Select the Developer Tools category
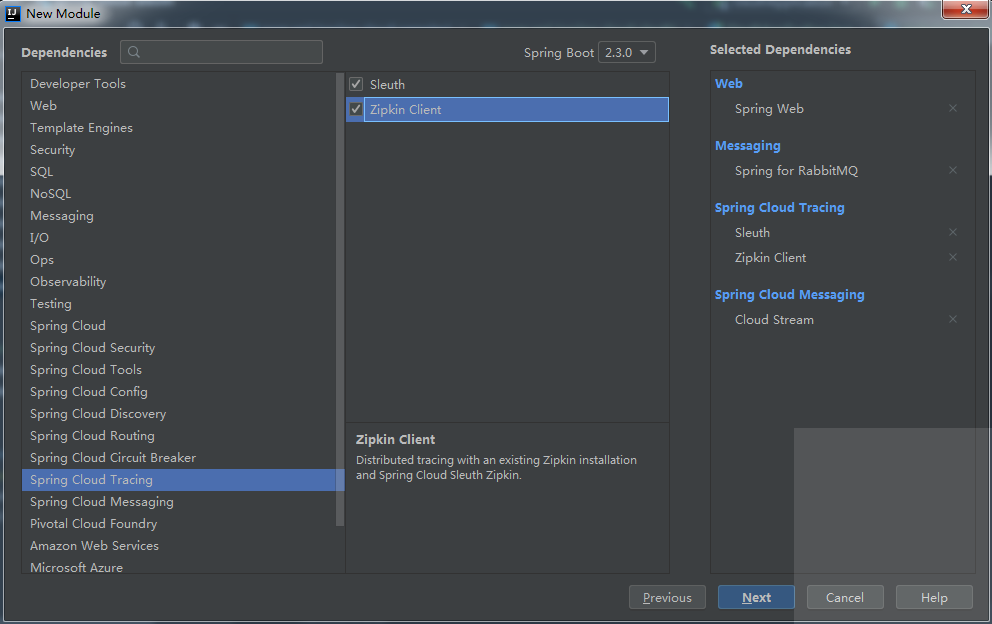The height and width of the screenshot is (624, 992). tap(78, 84)
